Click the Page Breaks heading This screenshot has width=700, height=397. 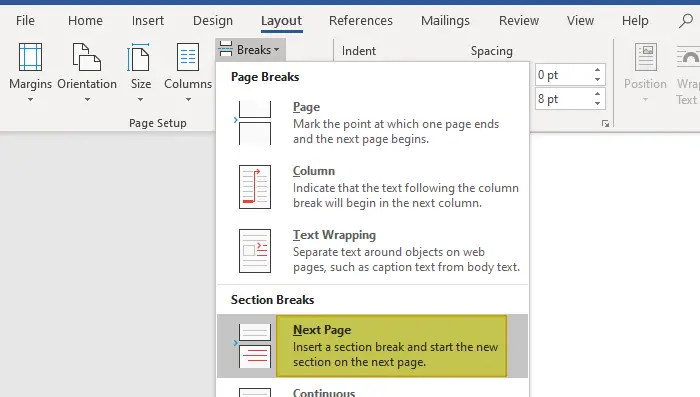coord(265,77)
